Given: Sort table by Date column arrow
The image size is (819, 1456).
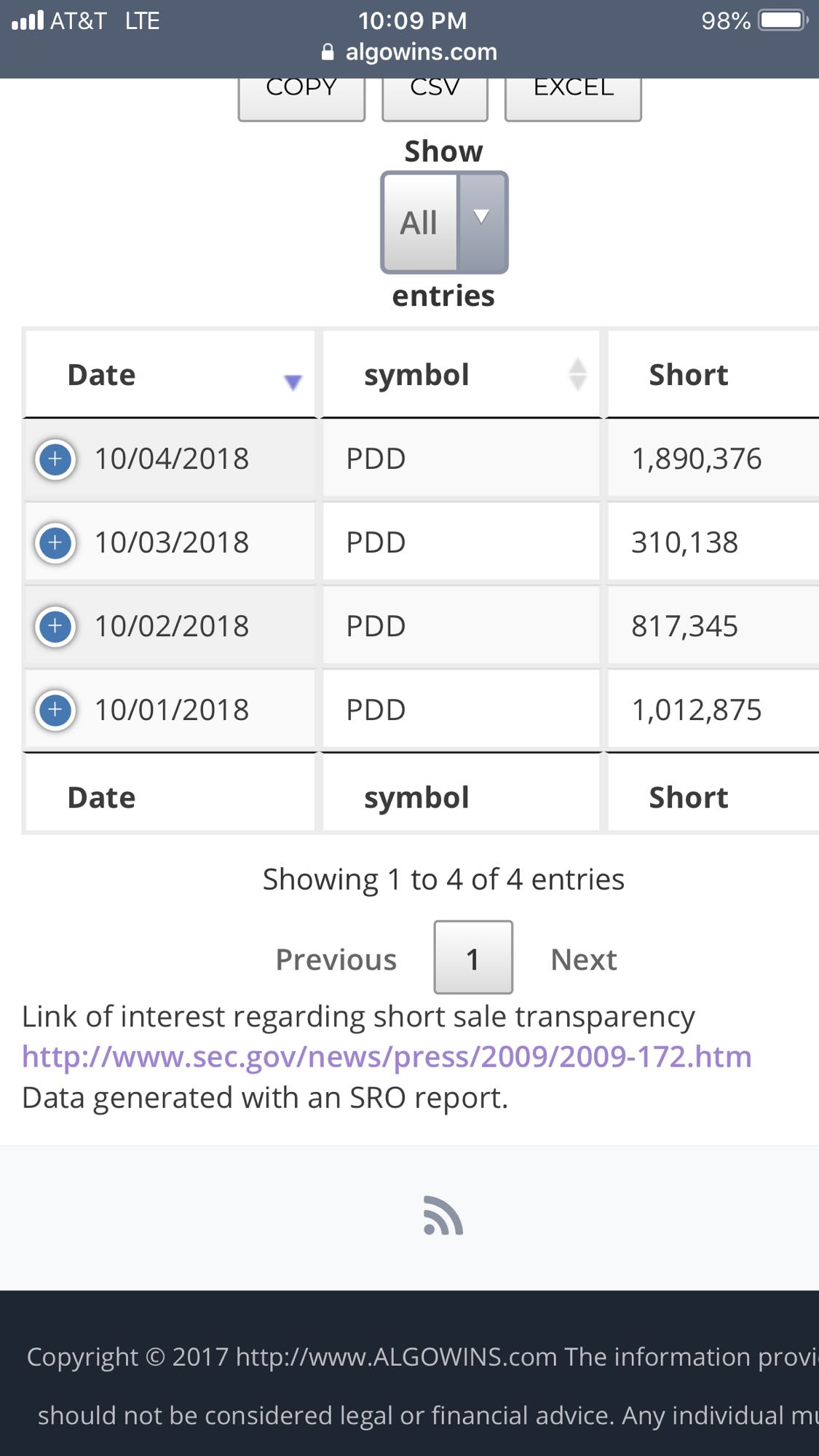Looking at the screenshot, I should point(293,382).
